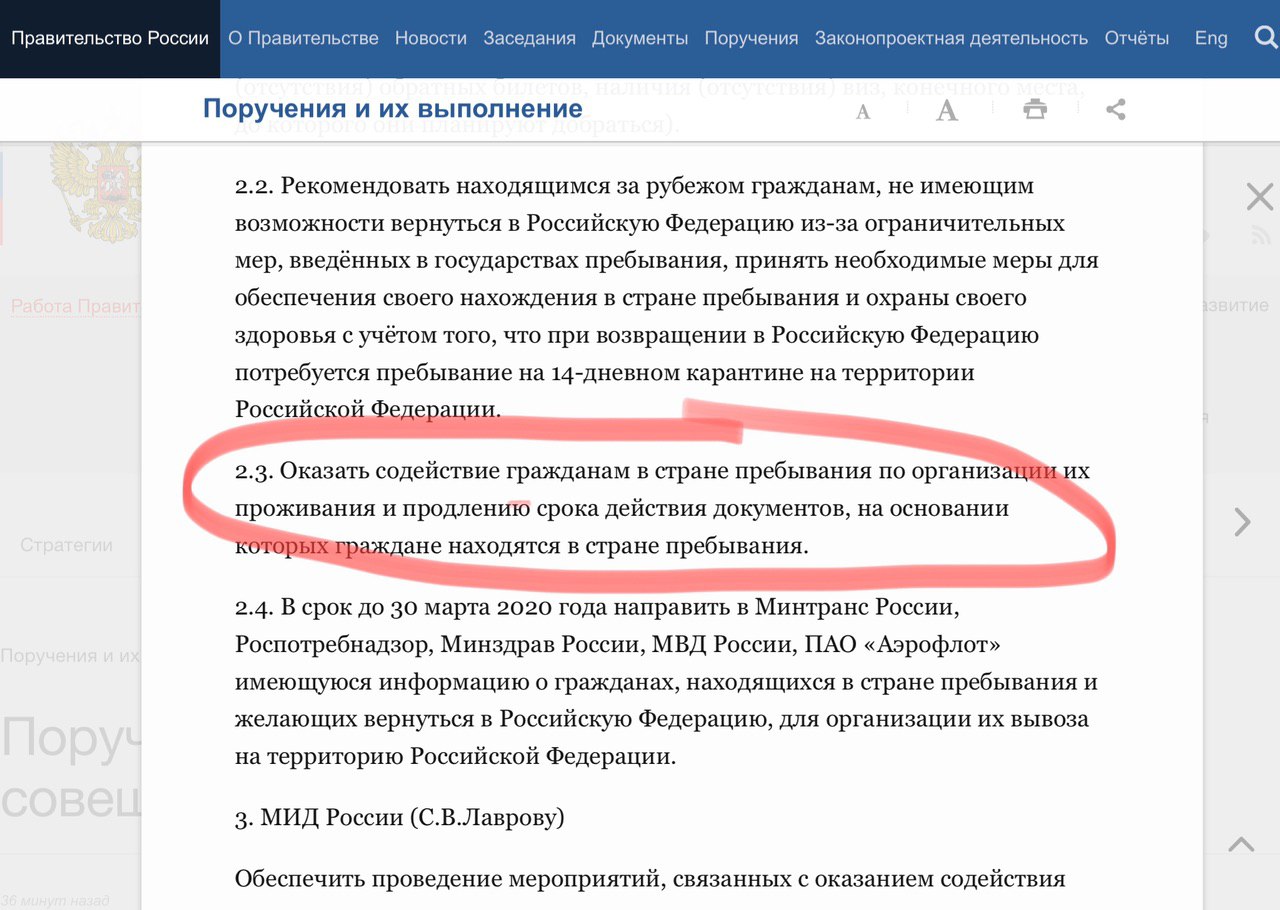Click the Стратегии link behind overlay

(67, 545)
